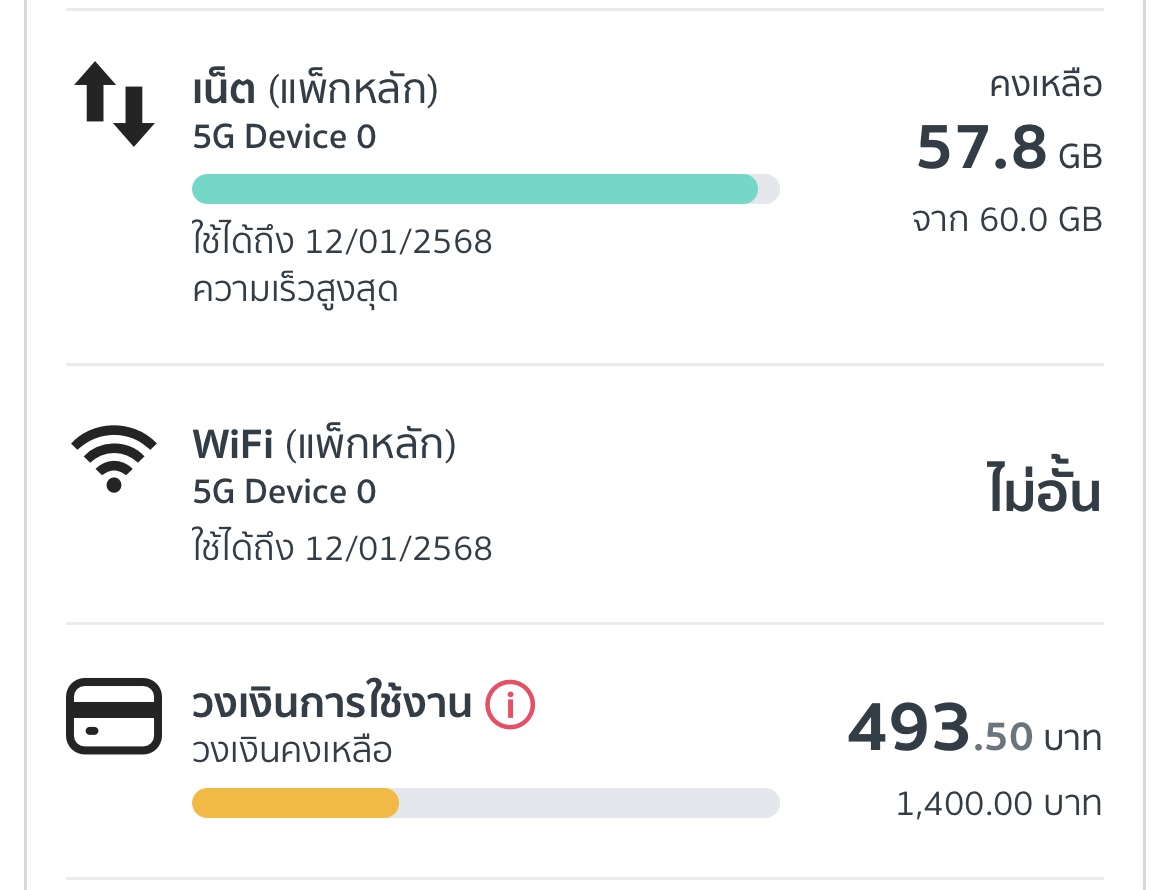
Task: Tap the WiFi package expiry date text
Action: click(342, 548)
